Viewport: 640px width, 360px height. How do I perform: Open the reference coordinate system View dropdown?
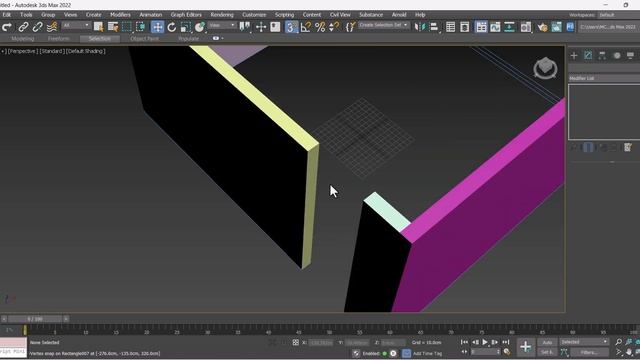(222, 25)
